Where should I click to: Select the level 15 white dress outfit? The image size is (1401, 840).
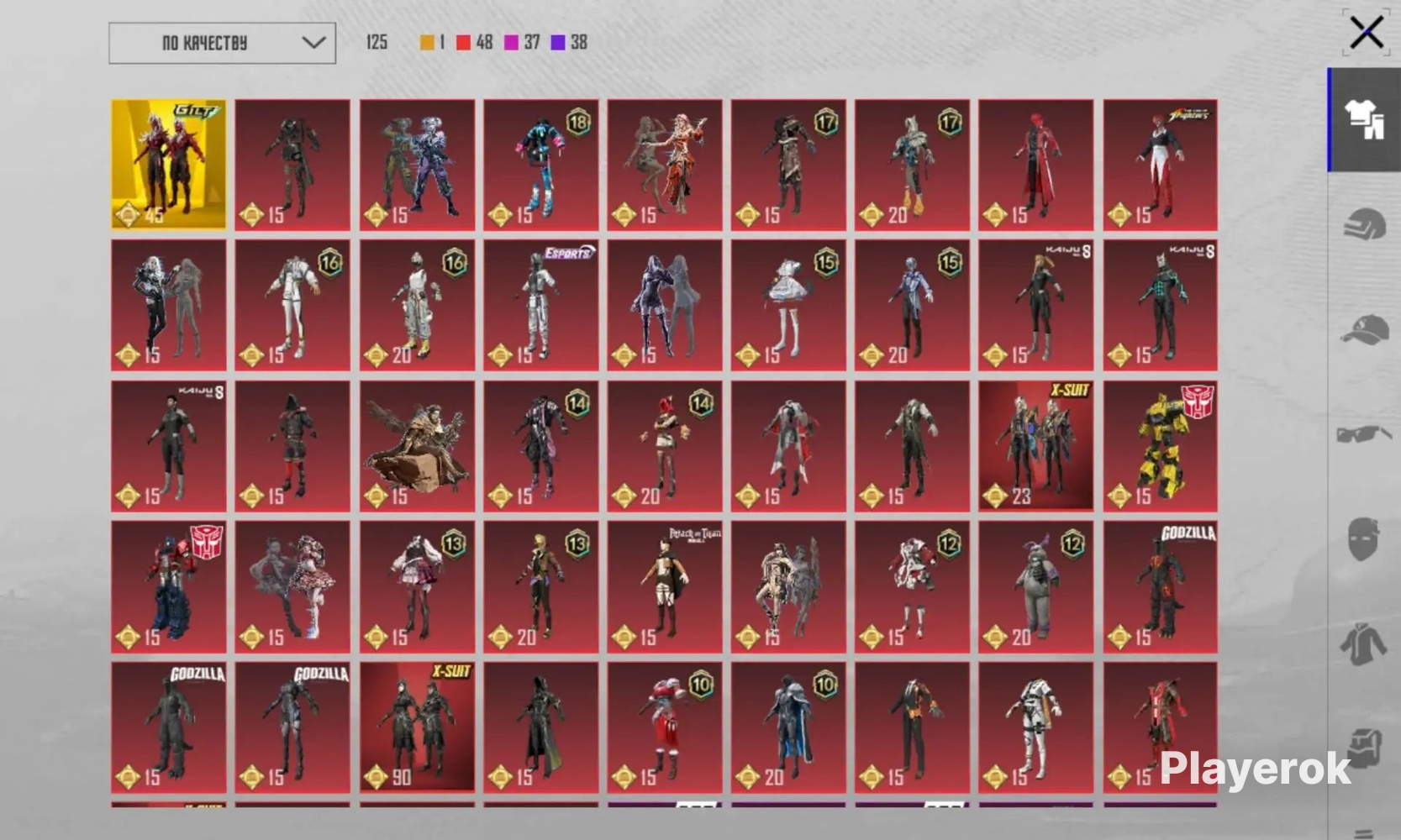pyautogui.click(x=788, y=305)
